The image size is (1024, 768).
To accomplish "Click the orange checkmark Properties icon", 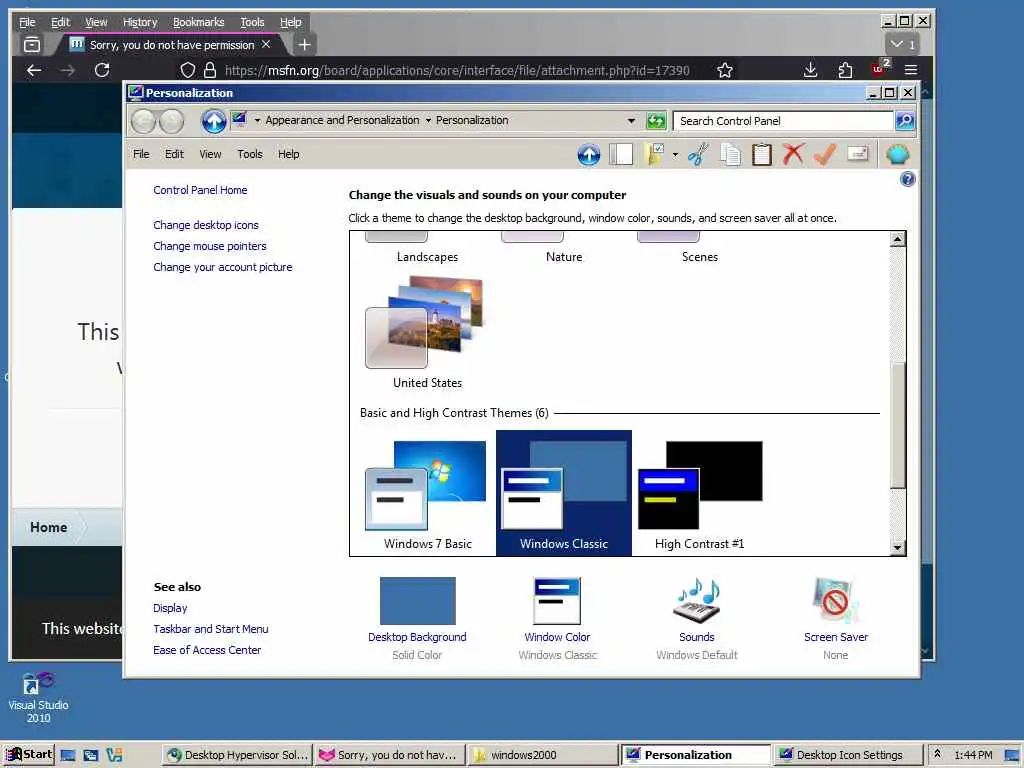I will coord(825,155).
